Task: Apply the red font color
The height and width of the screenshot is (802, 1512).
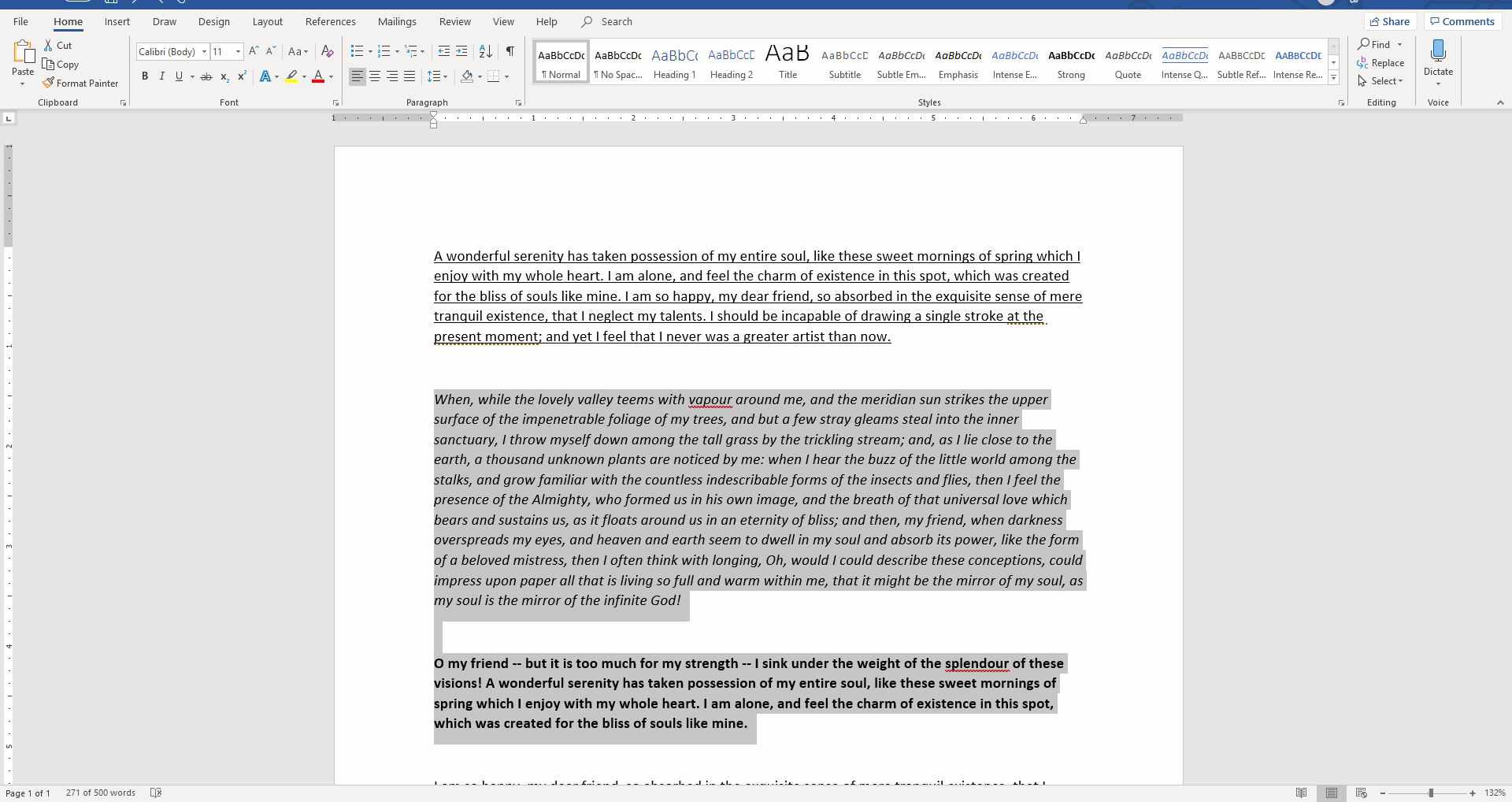Action: pos(318,76)
